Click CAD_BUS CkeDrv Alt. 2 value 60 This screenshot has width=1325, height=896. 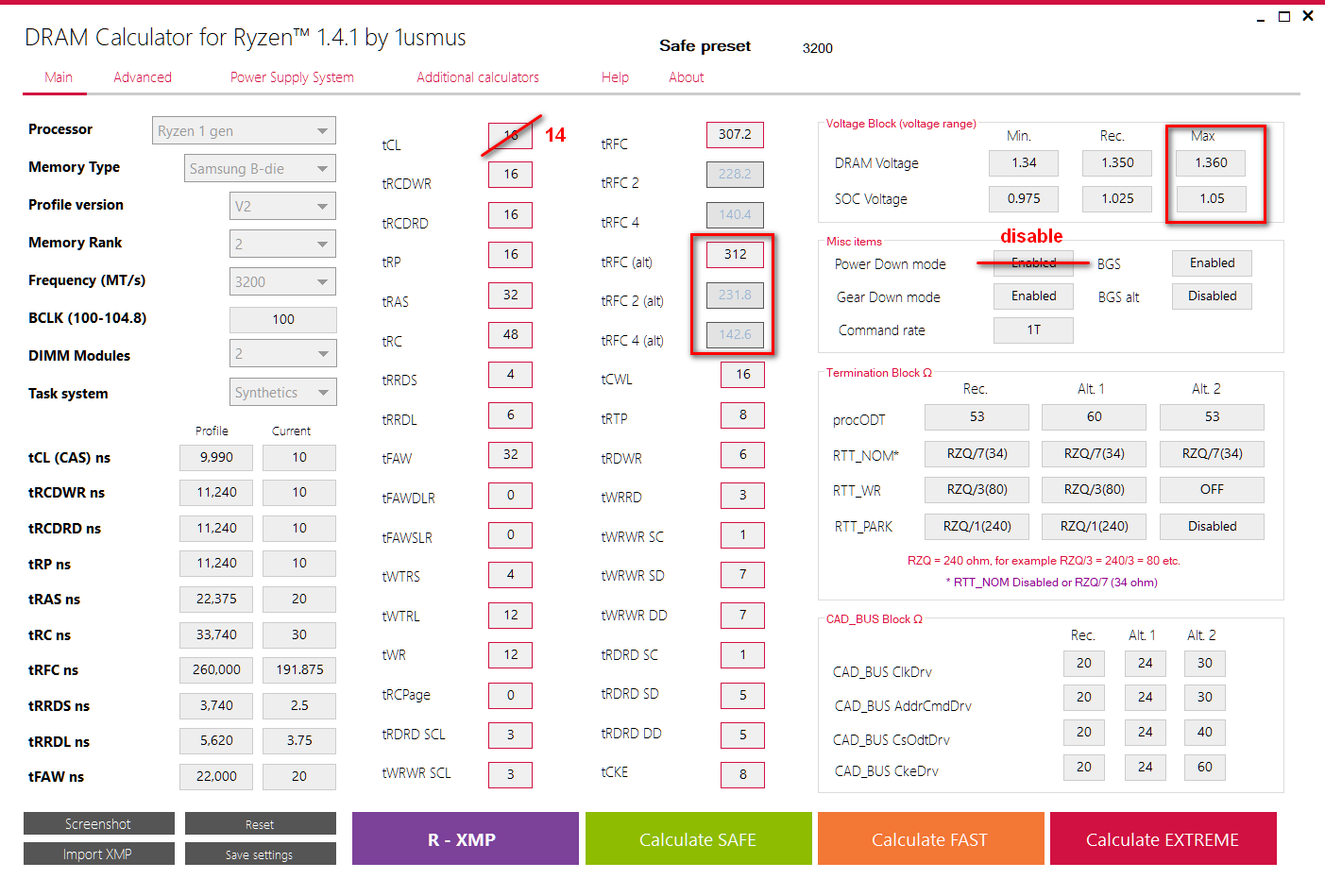tap(1205, 768)
